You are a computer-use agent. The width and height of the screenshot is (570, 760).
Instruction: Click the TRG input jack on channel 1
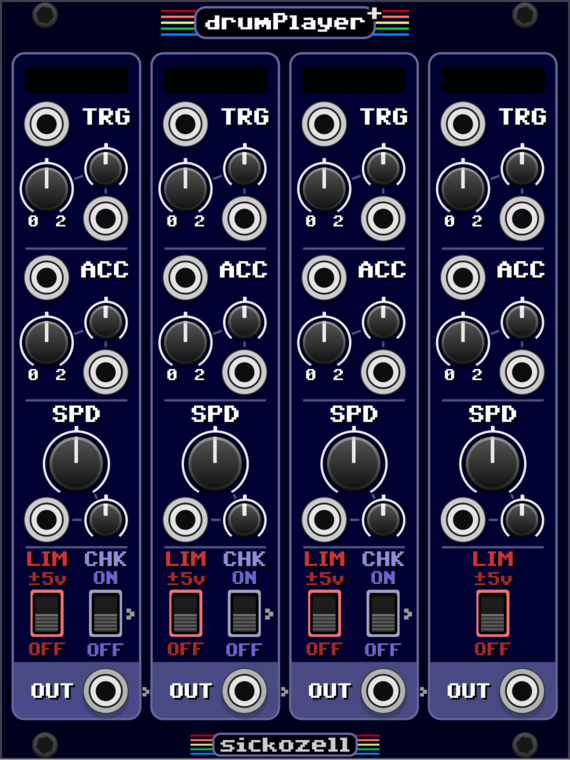[47, 124]
